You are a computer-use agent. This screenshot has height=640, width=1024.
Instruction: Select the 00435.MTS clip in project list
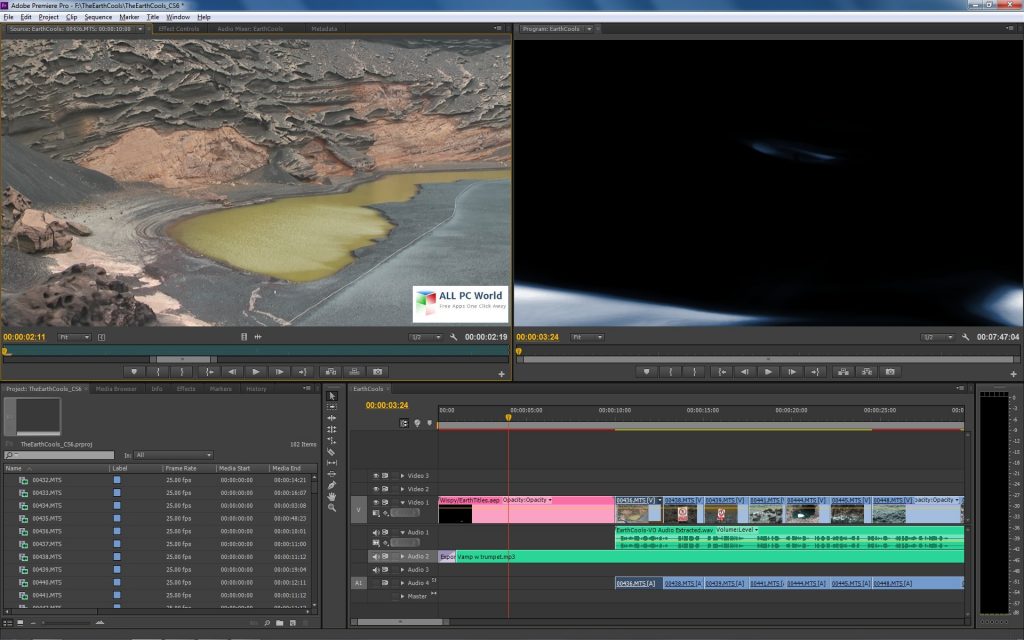[47, 518]
